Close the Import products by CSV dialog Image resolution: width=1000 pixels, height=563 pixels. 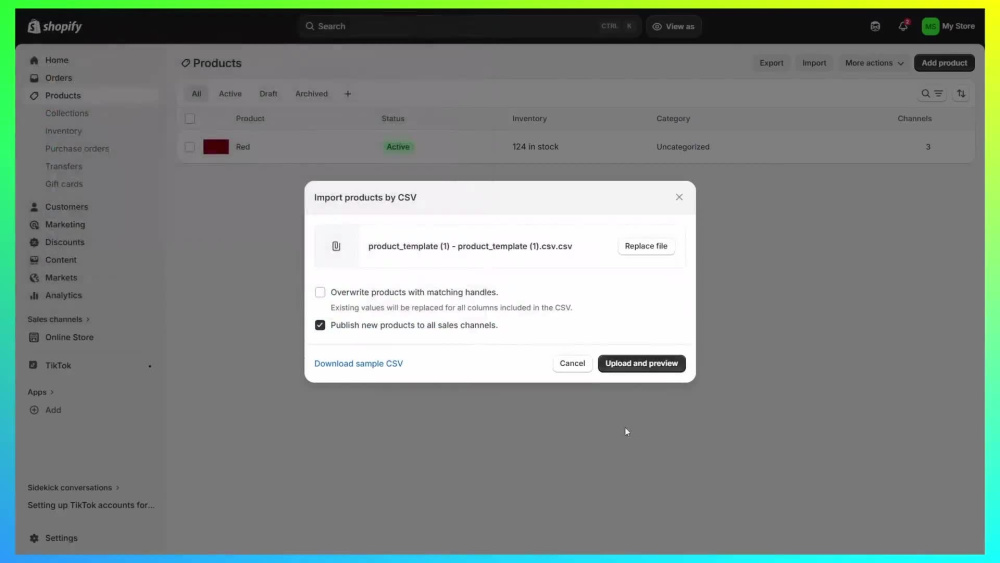click(x=679, y=197)
